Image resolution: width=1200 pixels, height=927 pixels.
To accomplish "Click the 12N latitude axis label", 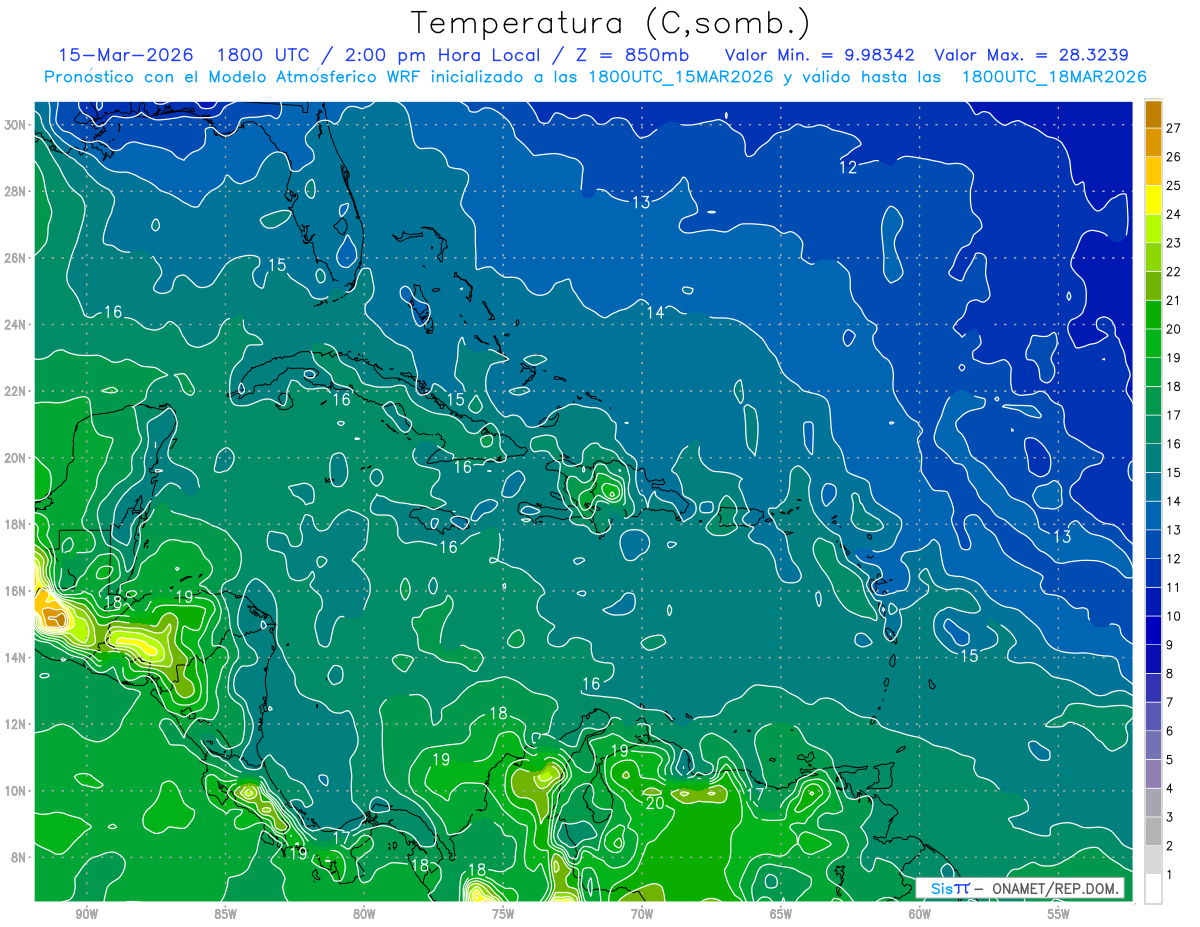I will click(x=16, y=724).
